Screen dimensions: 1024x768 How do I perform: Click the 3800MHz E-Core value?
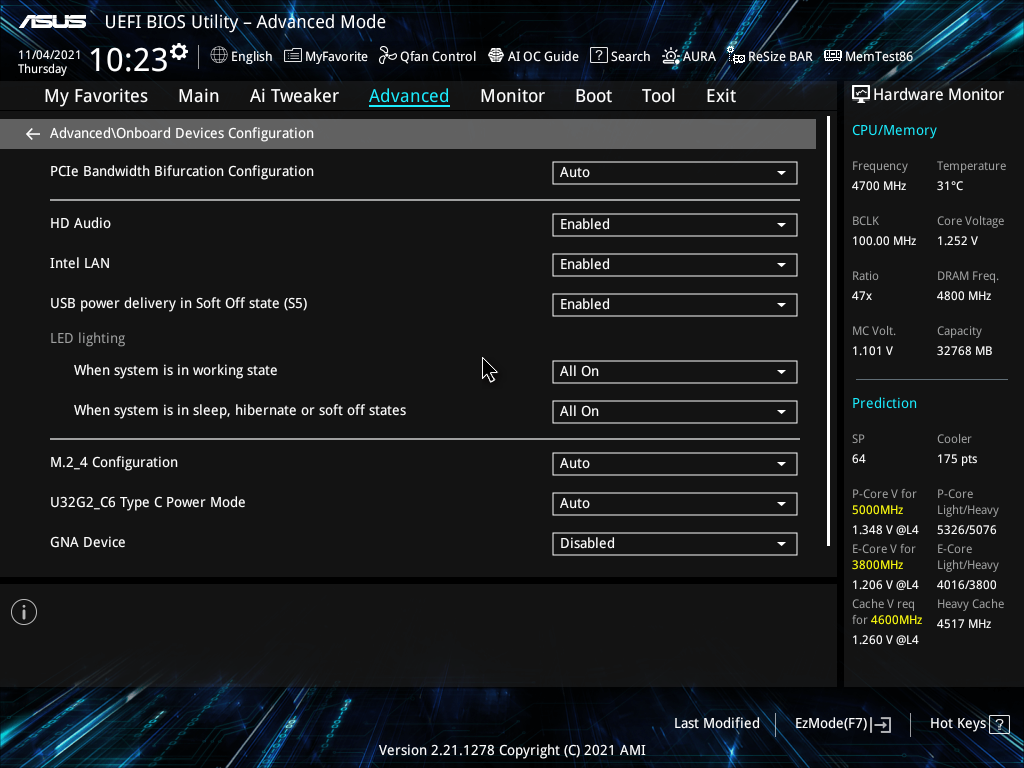pyautogui.click(x=877, y=565)
